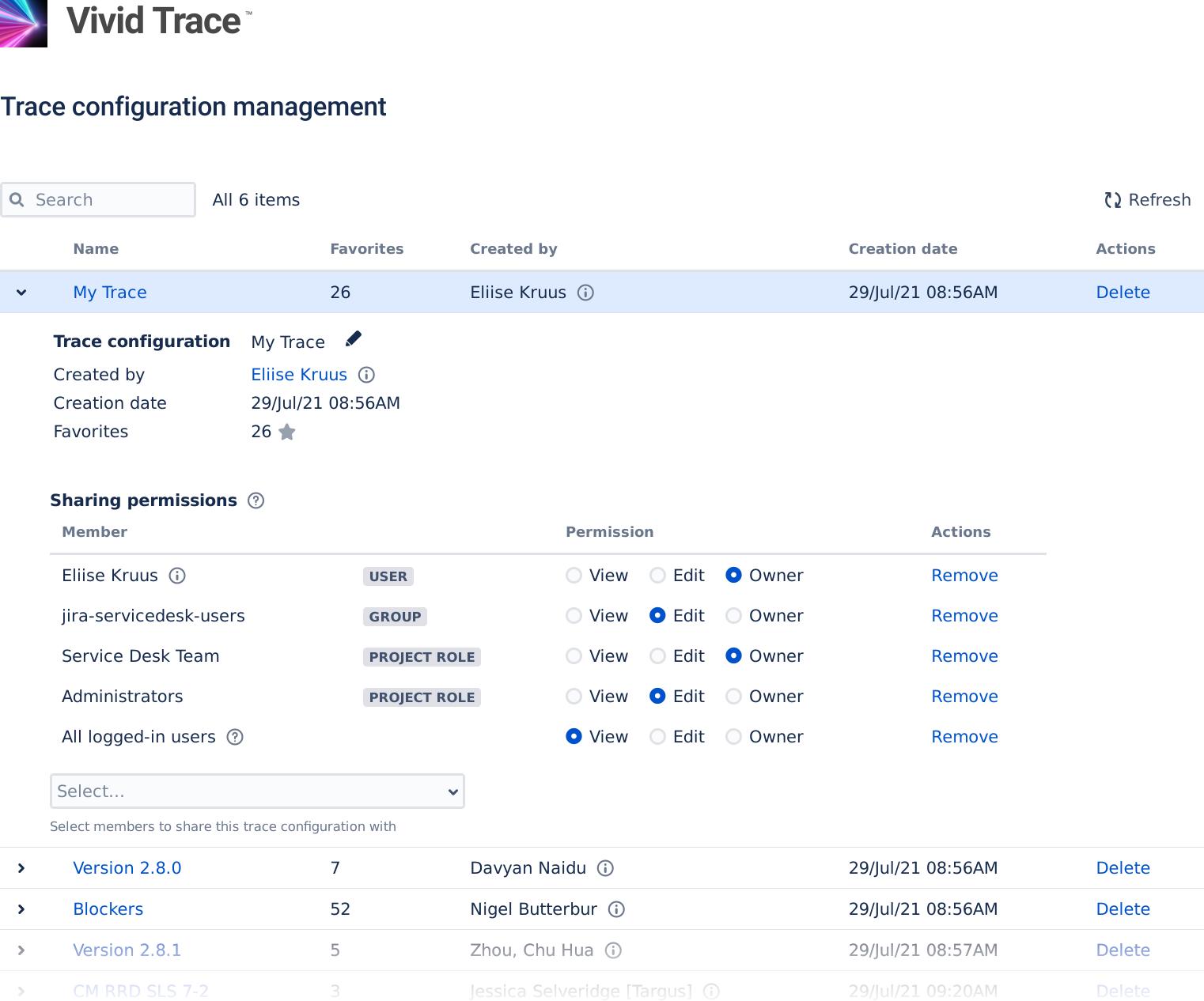Click favorites count 52 in Blockers row
The width and height of the screenshot is (1204, 1001).
(x=340, y=909)
